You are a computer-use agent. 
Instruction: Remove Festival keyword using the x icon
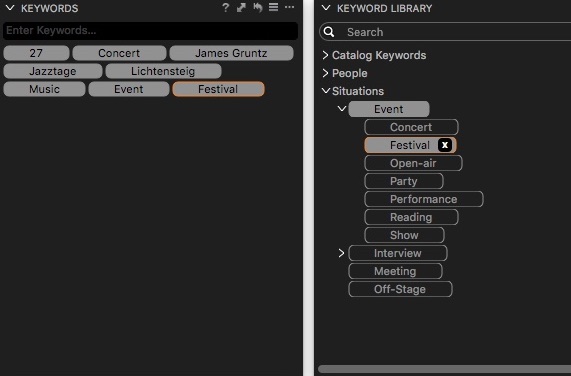pos(445,145)
